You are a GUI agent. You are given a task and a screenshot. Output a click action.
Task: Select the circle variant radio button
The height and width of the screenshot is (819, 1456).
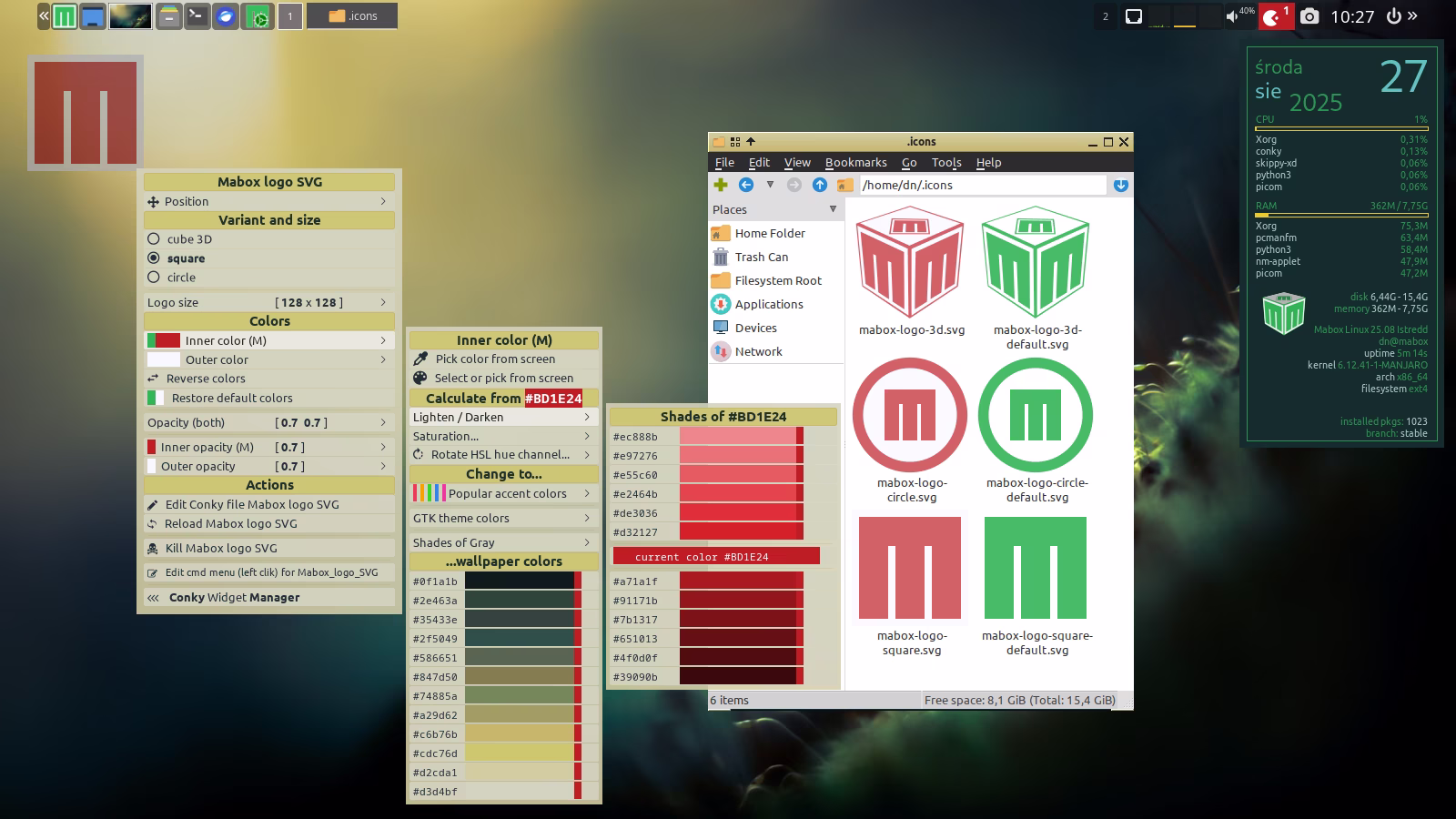coord(154,278)
